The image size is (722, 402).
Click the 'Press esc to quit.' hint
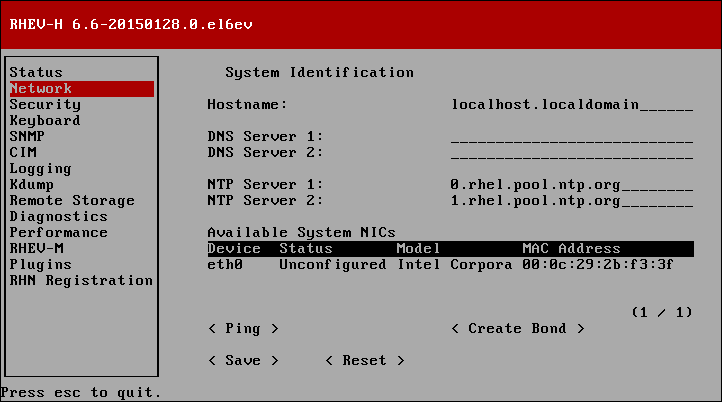(81, 393)
